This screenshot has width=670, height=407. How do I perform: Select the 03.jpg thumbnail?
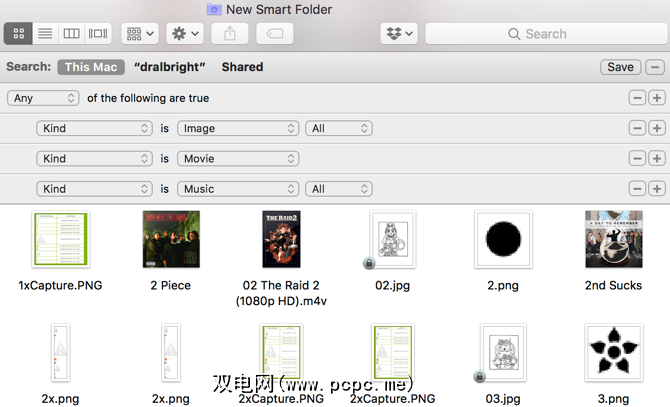pyautogui.click(x=503, y=353)
